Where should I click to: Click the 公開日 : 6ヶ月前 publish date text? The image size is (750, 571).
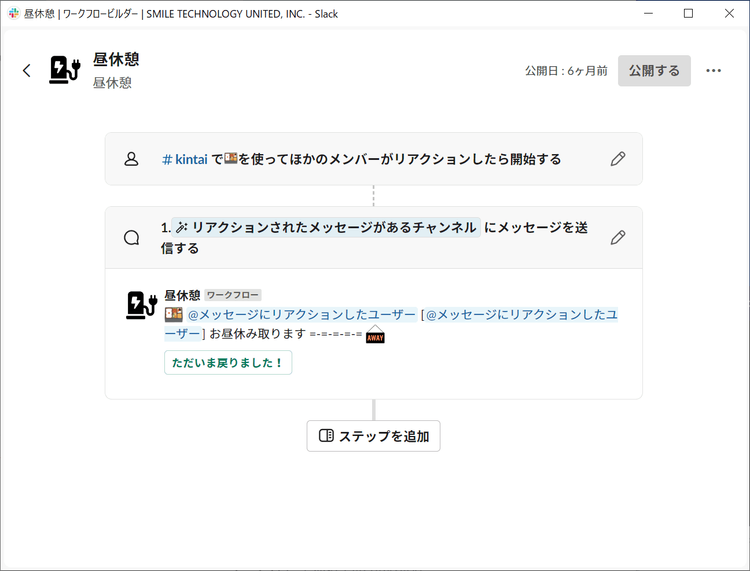[566, 71]
